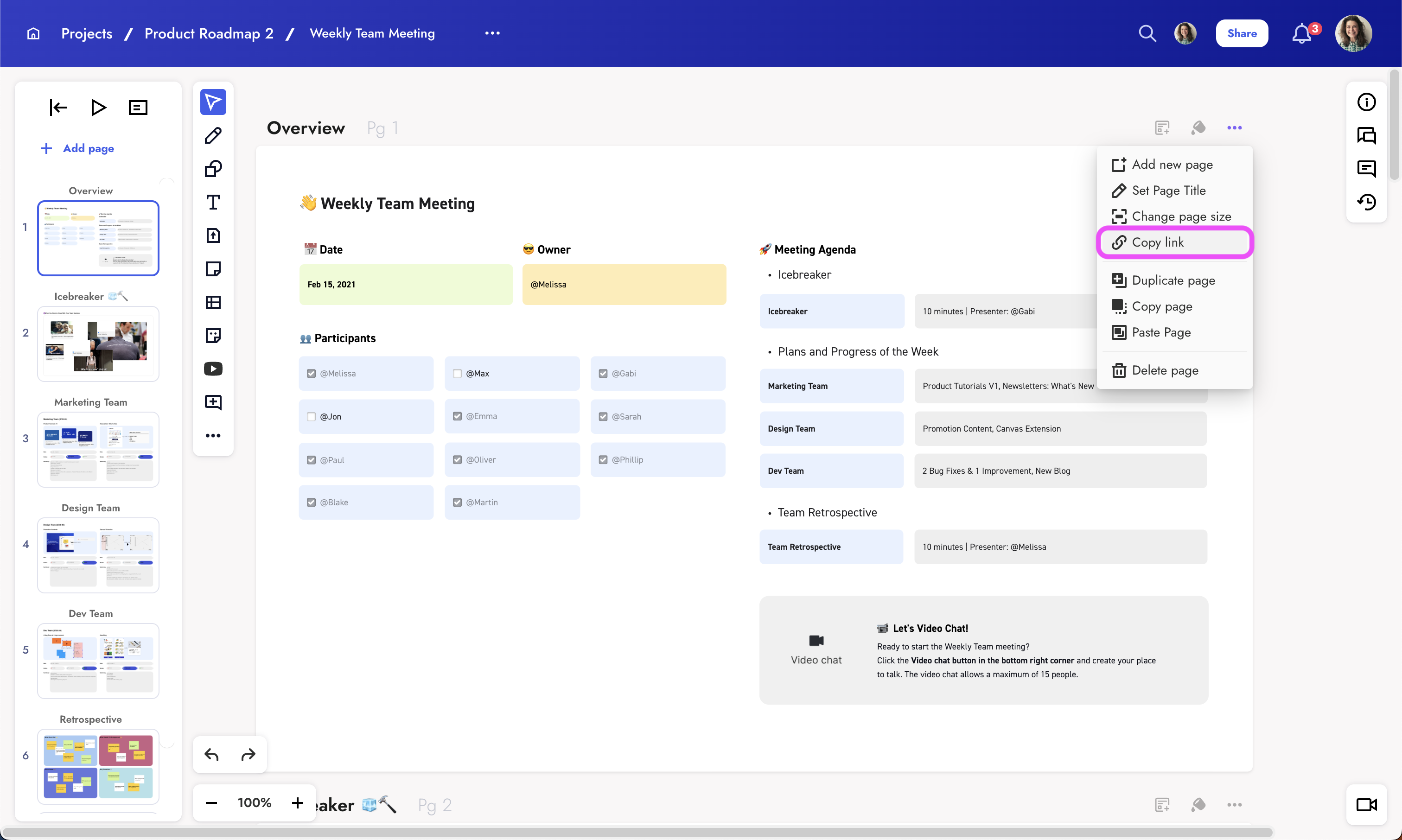This screenshot has width=1402, height=840.
Task: Open page 2 options three-dot menu
Action: coord(1234,804)
